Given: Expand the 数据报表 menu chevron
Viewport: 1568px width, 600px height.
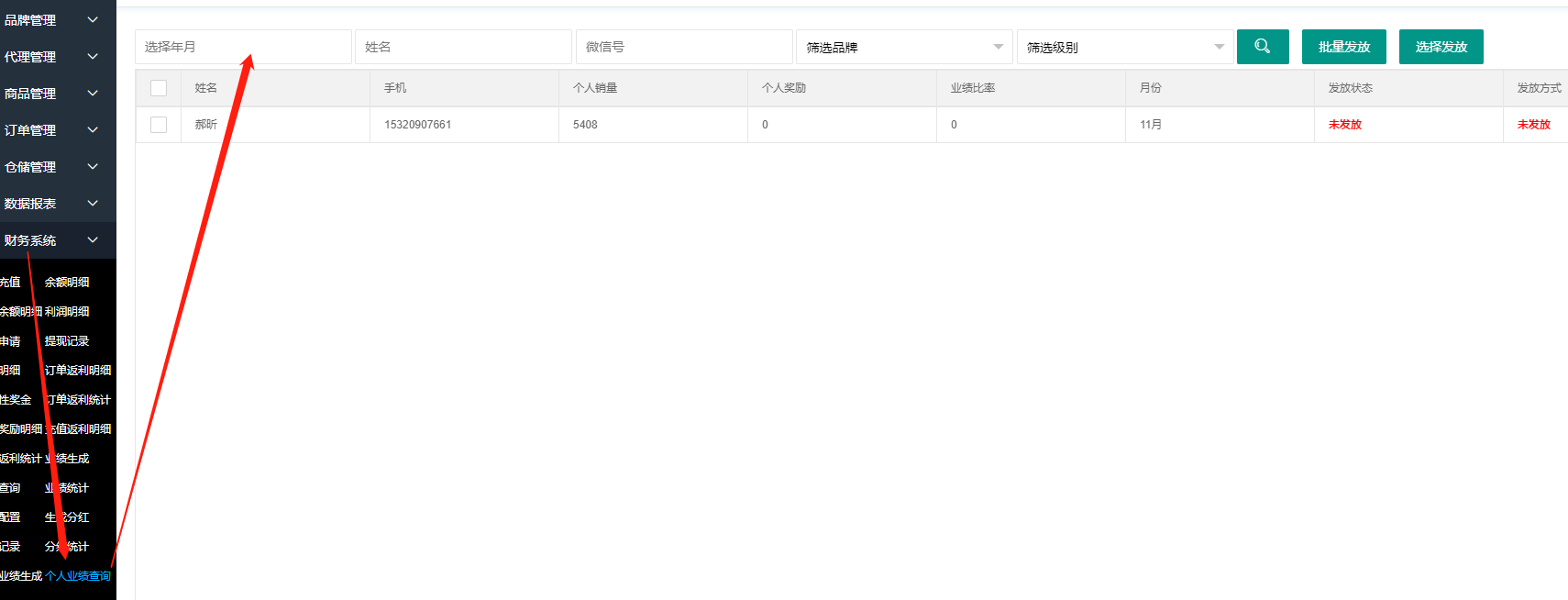Looking at the screenshot, I should coord(93,203).
